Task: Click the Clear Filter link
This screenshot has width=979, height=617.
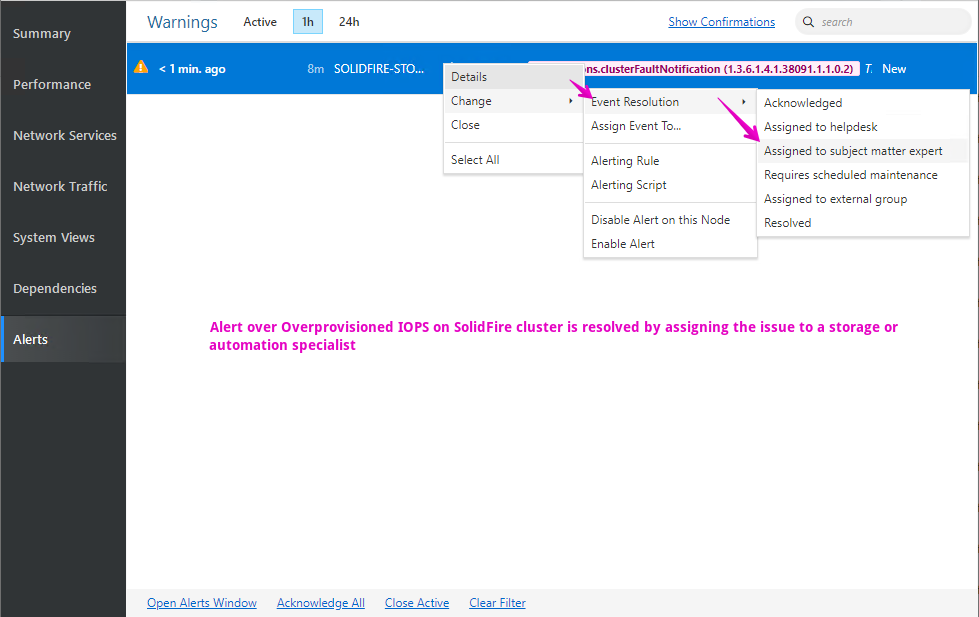Action: (498, 603)
